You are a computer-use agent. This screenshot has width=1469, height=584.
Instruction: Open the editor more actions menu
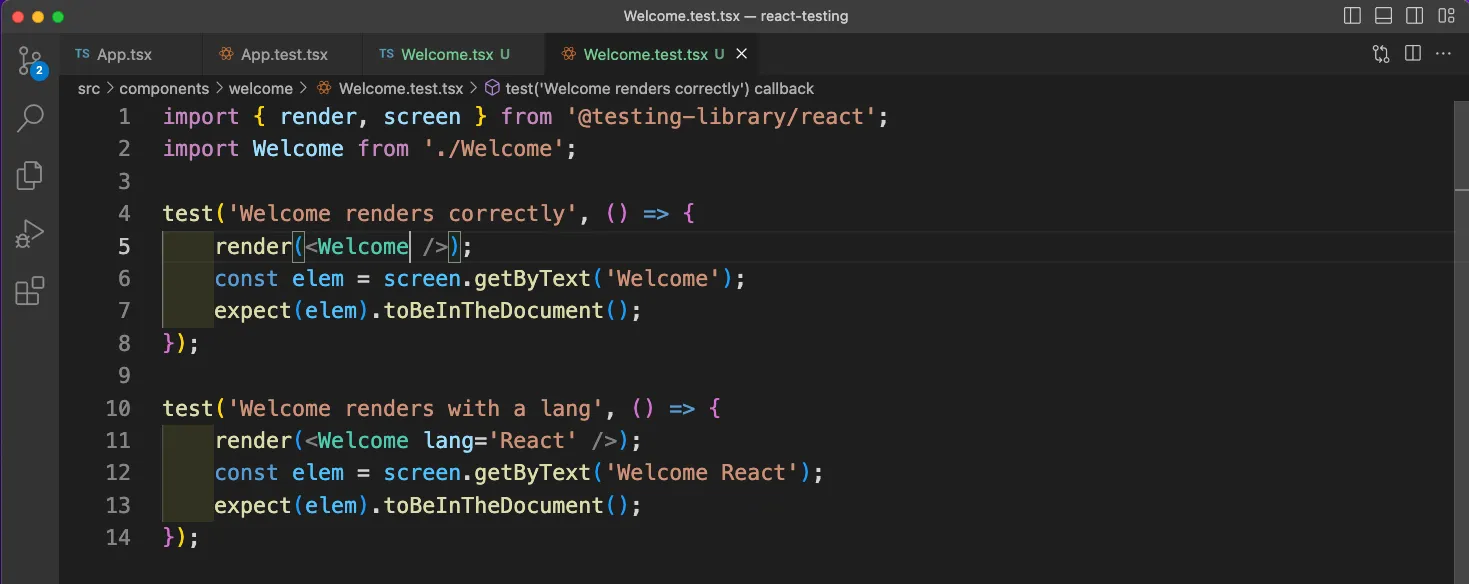[x=1444, y=54]
